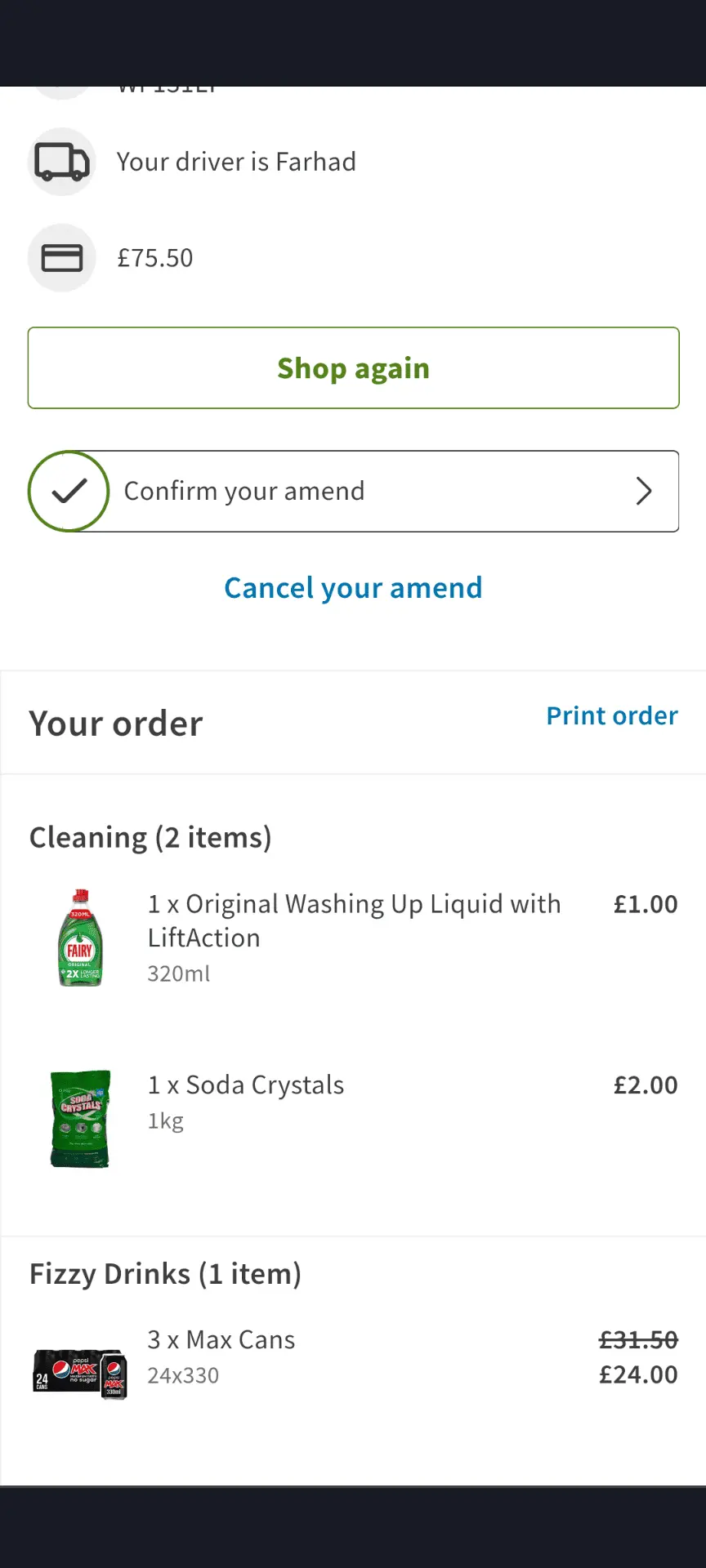Select the Soda Crystals item name
The width and height of the screenshot is (706, 1568).
(246, 1085)
